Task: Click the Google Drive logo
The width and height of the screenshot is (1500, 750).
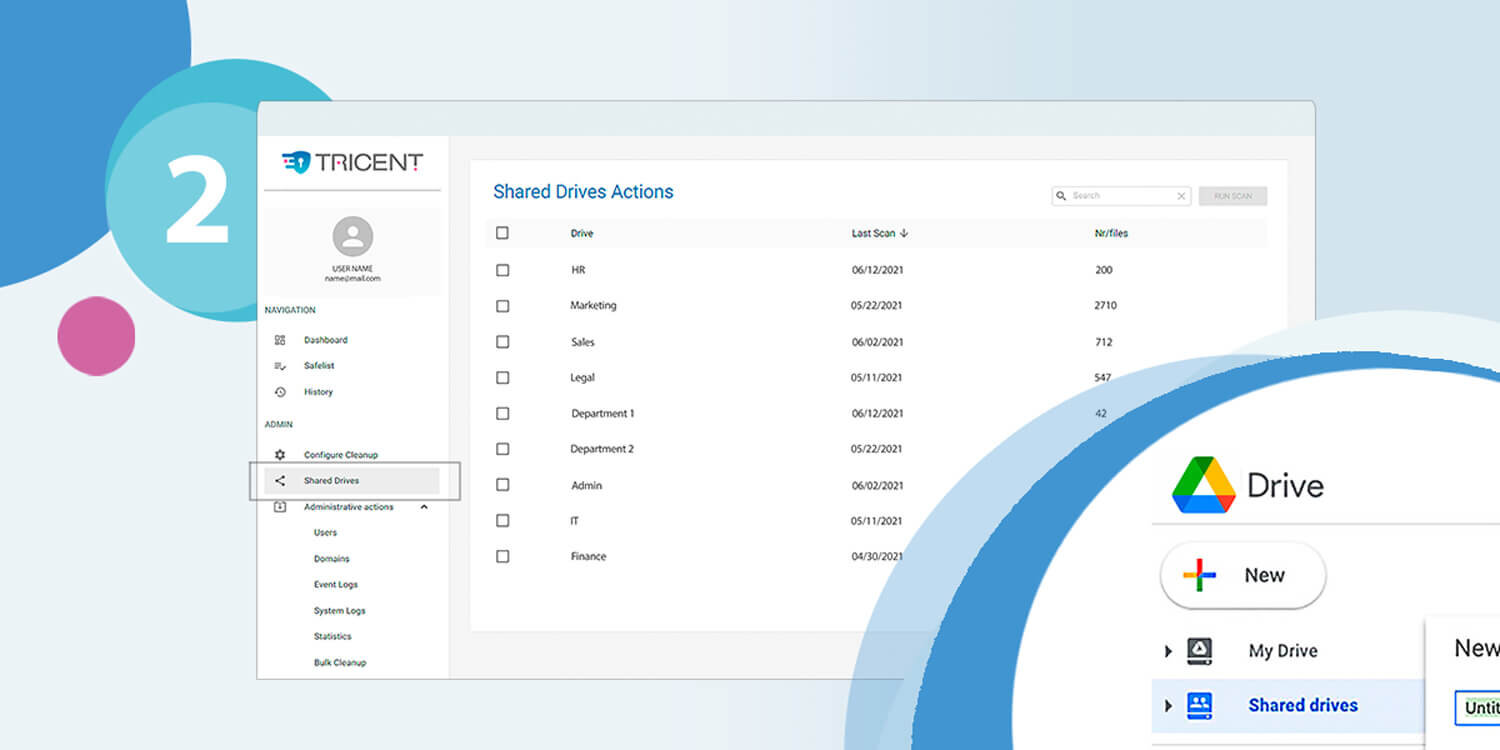Action: (x=1204, y=485)
